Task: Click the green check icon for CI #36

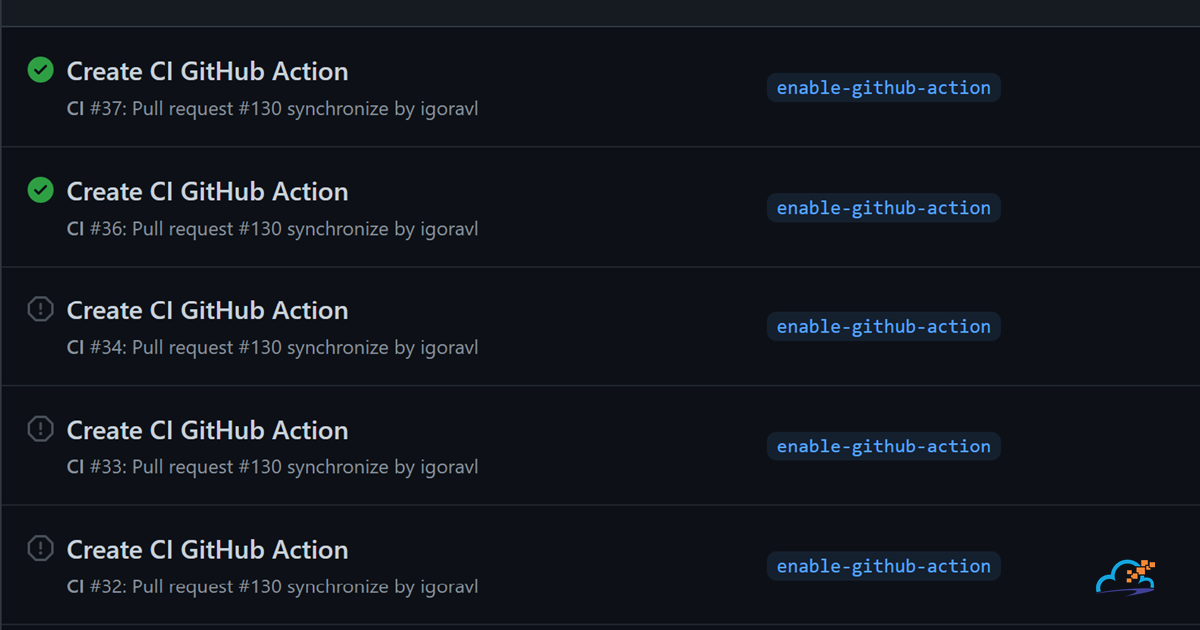Action: tap(40, 190)
